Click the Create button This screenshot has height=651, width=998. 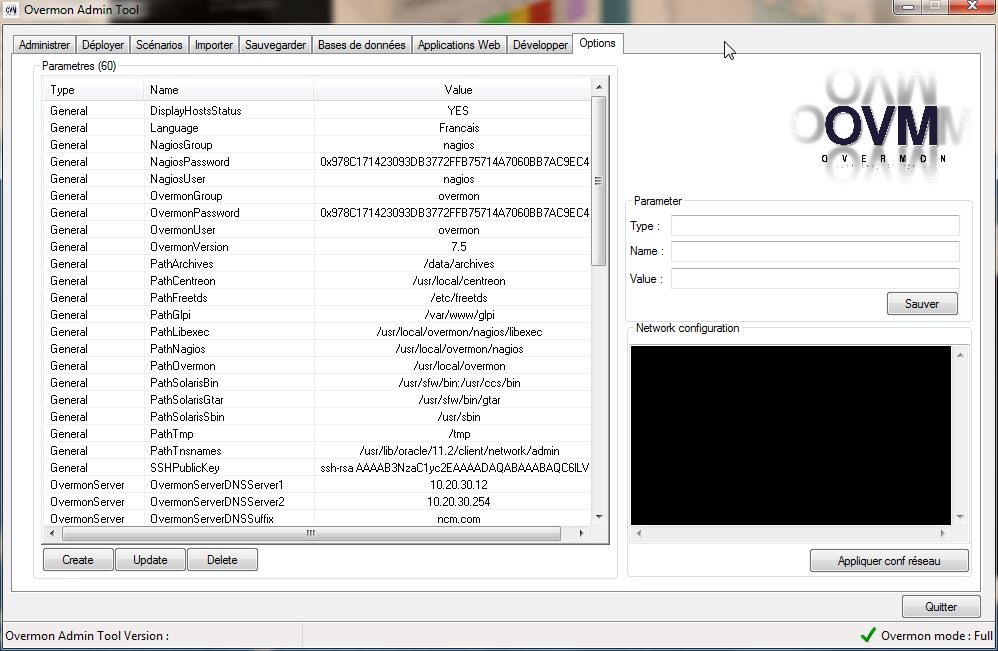click(x=78, y=560)
